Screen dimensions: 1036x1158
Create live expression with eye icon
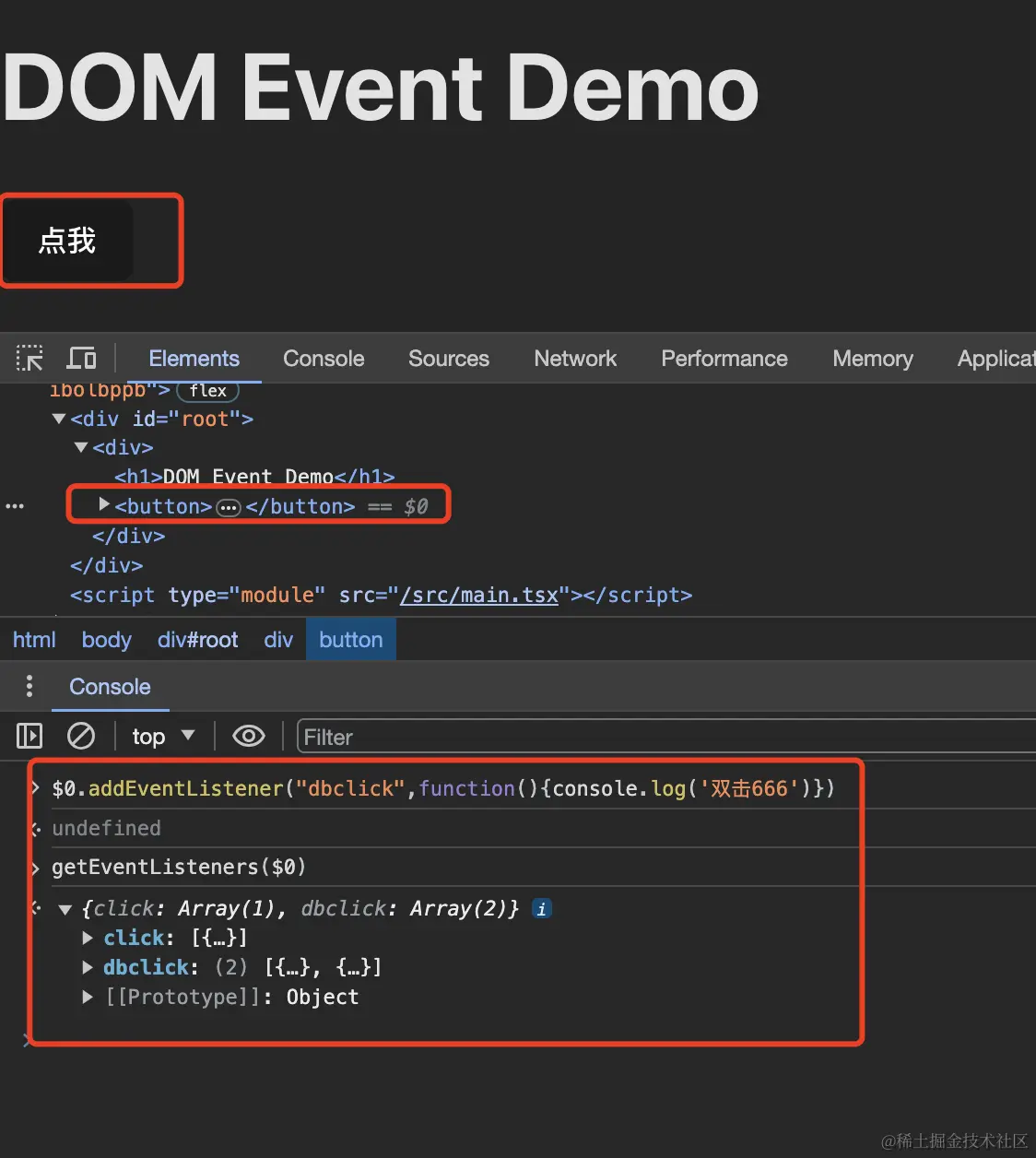pyautogui.click(x=249, y=736)
